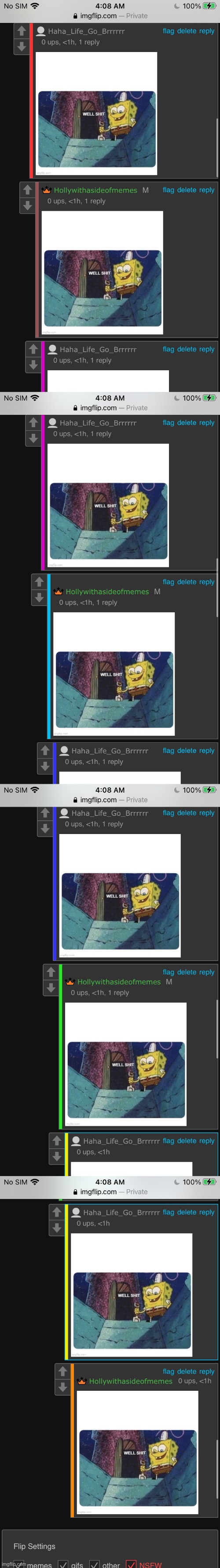Click the crown icon on the orange-bar comment
The width and height of the screenshot is (220, 1568).
click(x=82, y=1381)
